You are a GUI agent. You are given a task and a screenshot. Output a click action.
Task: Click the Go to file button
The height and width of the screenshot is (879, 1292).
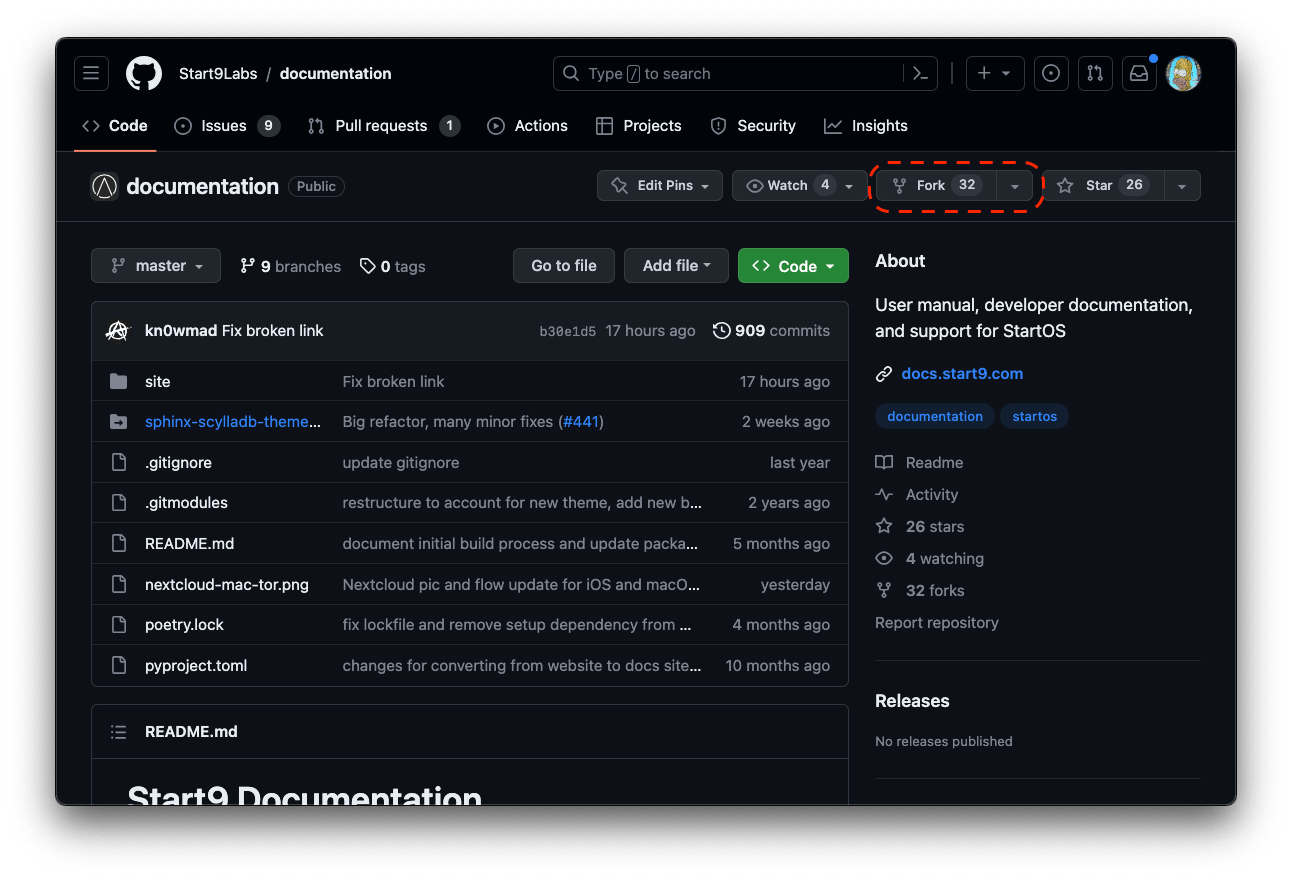pyautogui.click(x=564, y=266)
